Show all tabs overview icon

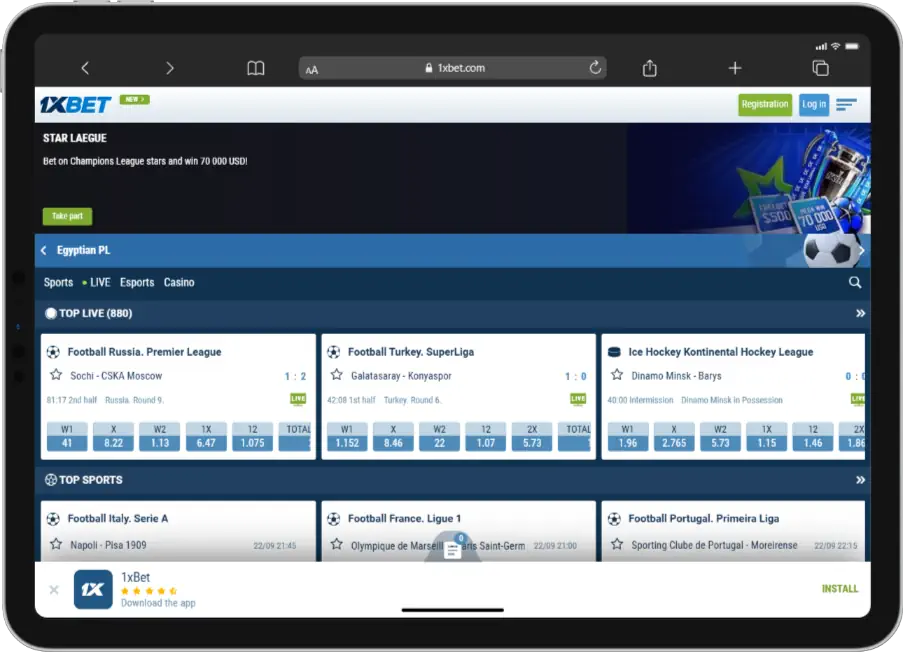[x=821, y=68]
